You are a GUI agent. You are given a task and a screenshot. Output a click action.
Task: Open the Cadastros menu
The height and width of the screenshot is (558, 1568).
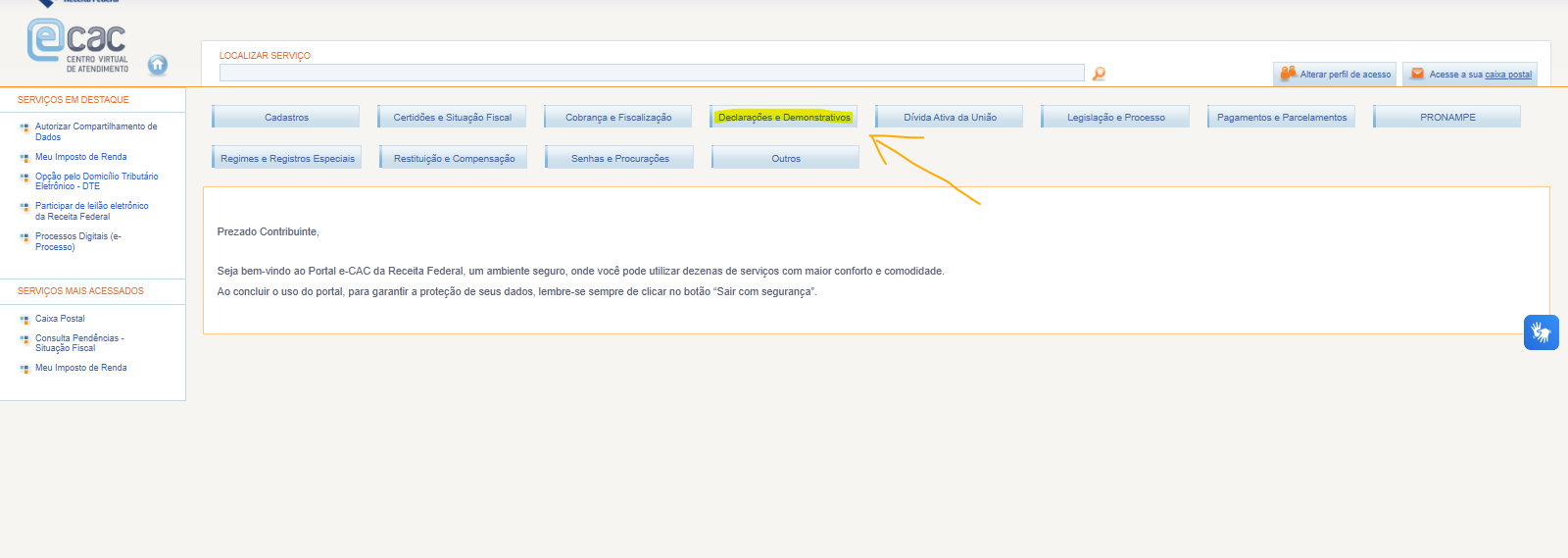tap(286, 118)
